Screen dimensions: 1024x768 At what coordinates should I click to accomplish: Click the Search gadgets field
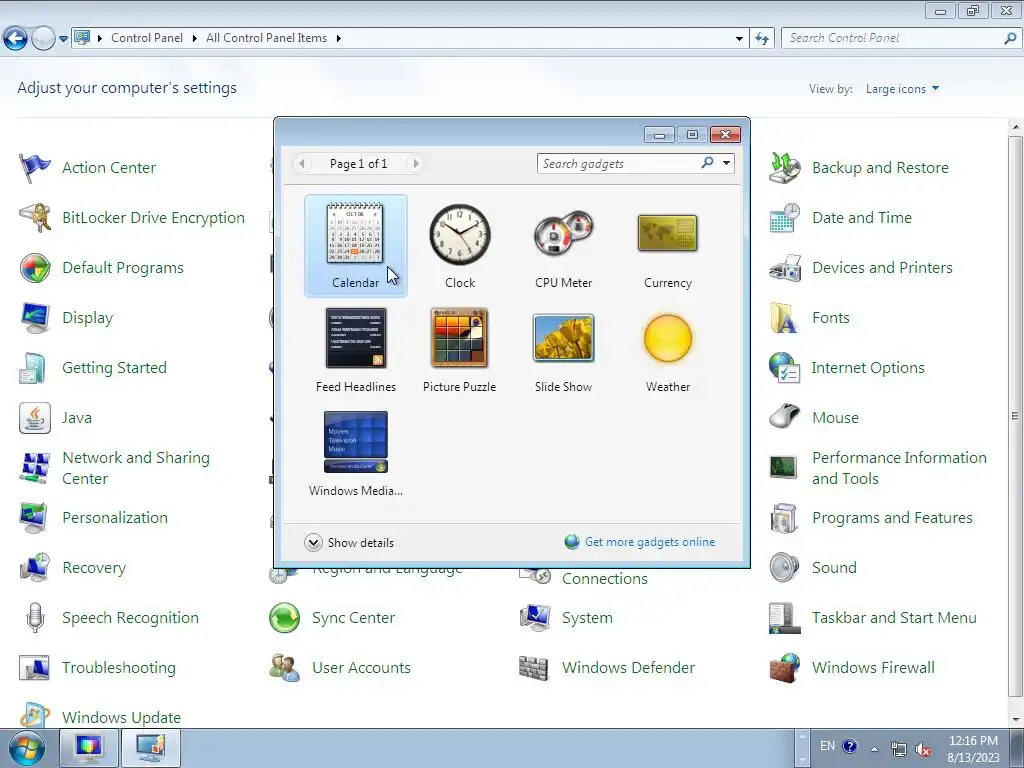[618, 163]
